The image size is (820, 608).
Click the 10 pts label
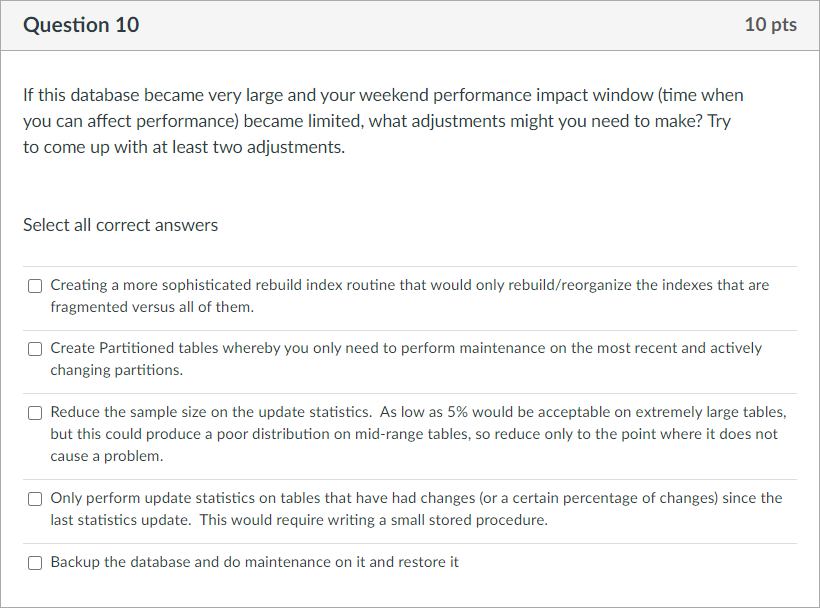[x=771, y=25]
